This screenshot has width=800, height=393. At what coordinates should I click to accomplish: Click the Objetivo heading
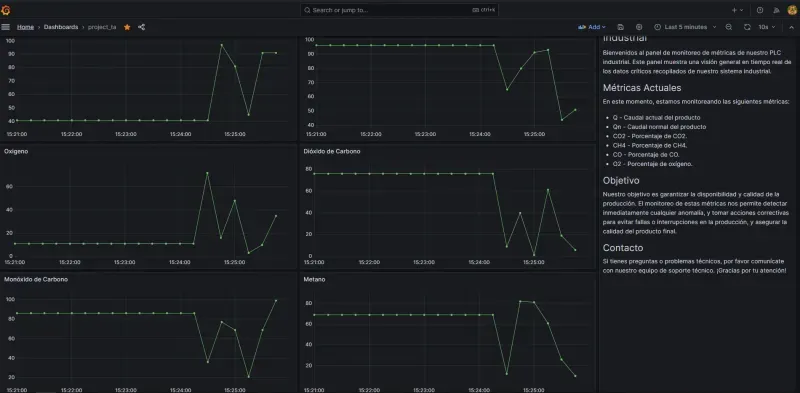coord(621,180)
